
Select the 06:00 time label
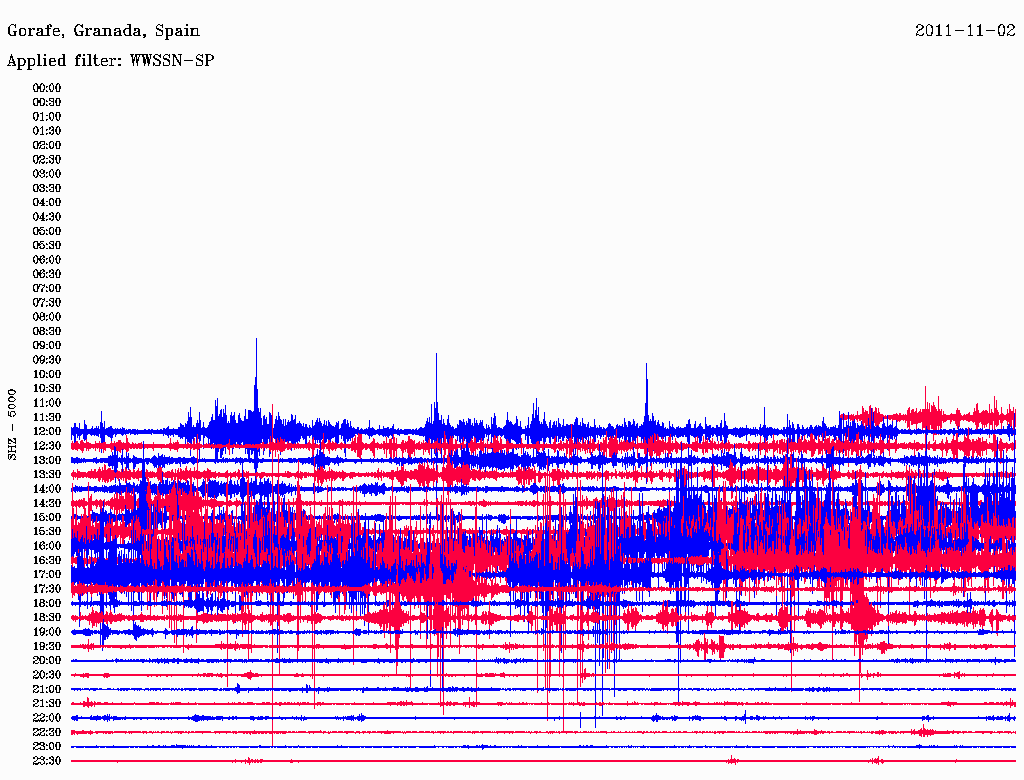pyautogui.click(x=47, y=260)
